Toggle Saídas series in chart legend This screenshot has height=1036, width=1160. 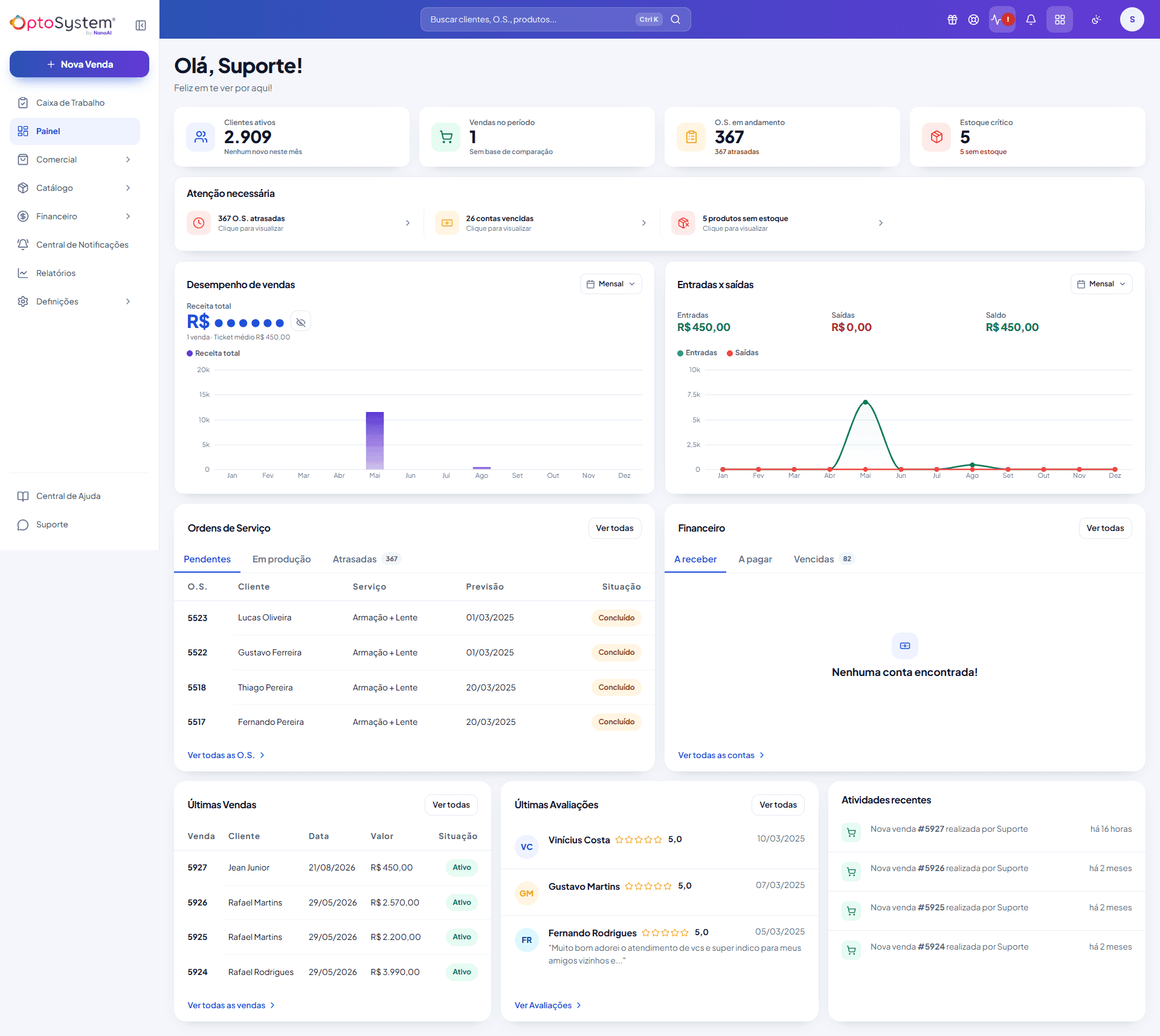coord(743,353)
